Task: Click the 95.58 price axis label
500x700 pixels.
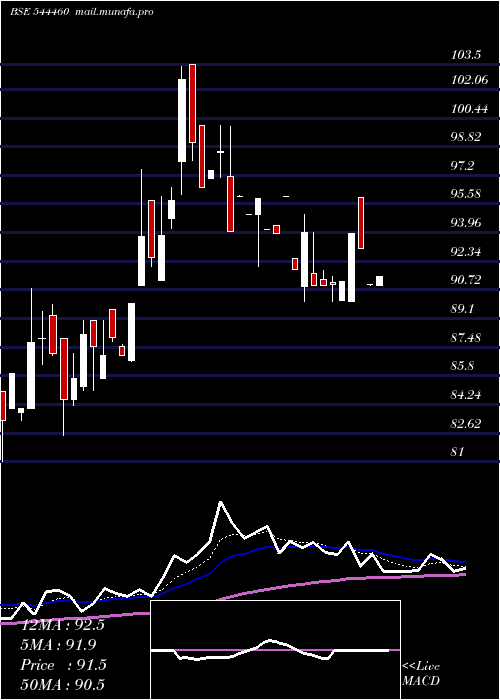Action: [466, 194]
